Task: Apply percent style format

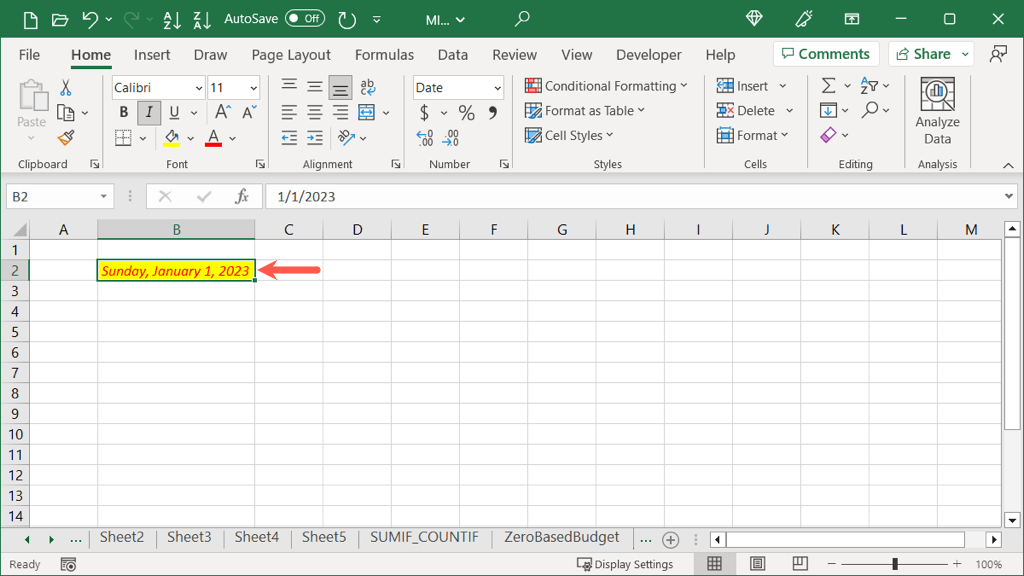Action: 466,113
